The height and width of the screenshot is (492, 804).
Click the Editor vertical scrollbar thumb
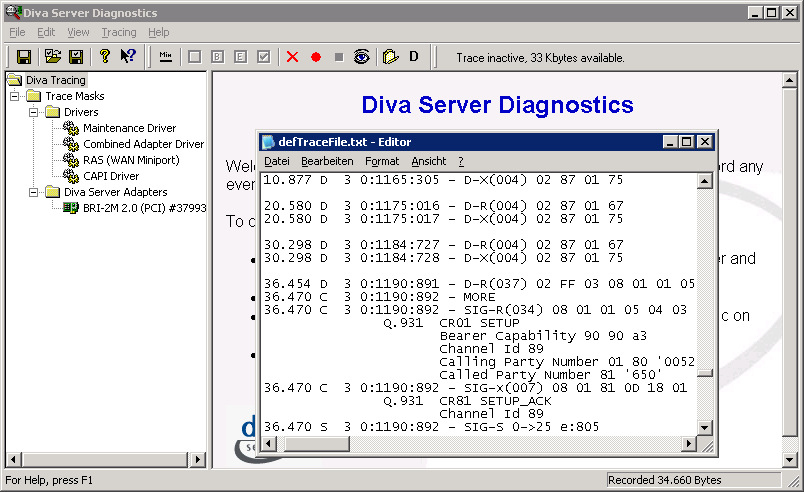705,374
